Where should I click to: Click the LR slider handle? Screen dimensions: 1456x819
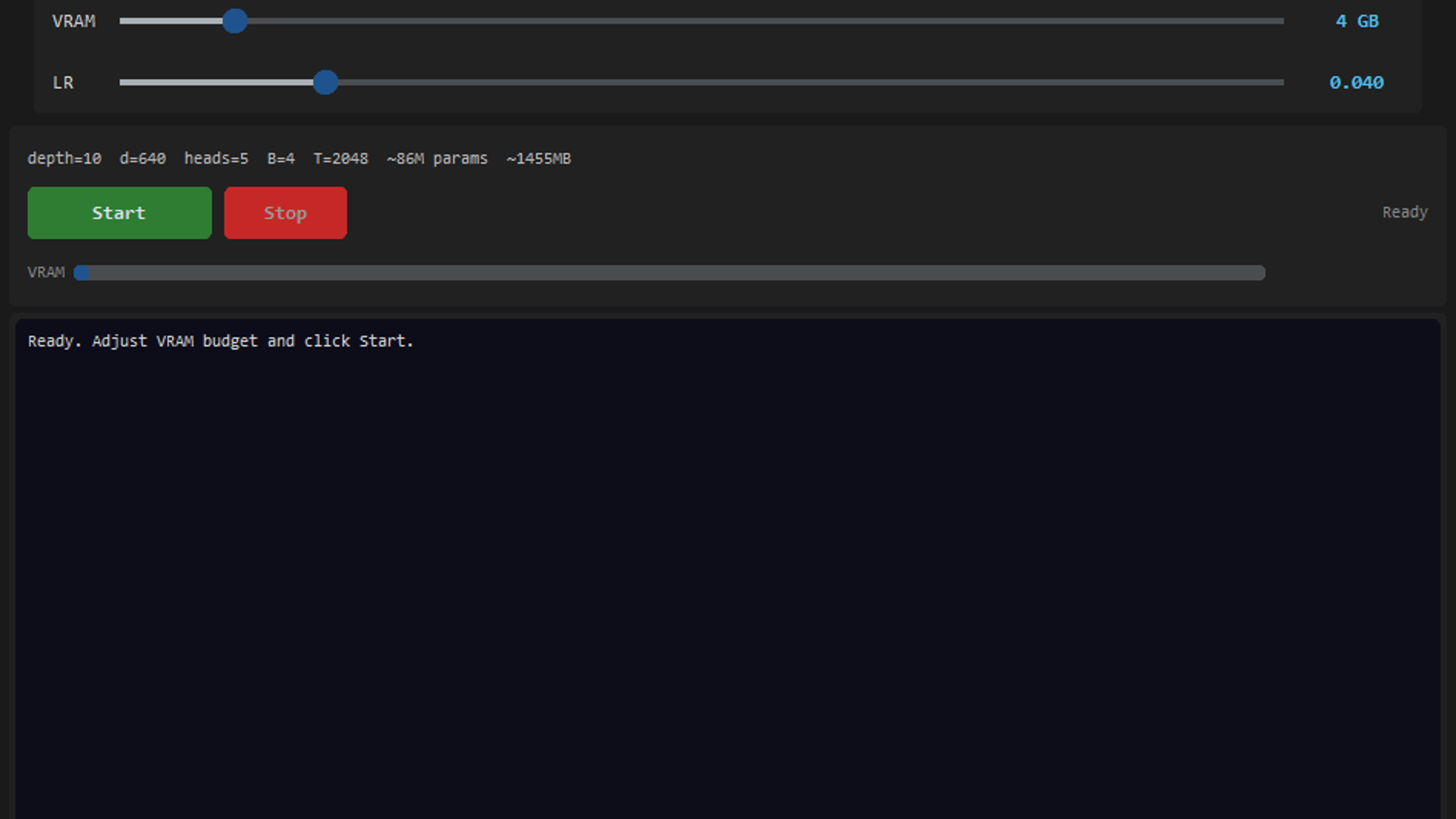(325, 83)
